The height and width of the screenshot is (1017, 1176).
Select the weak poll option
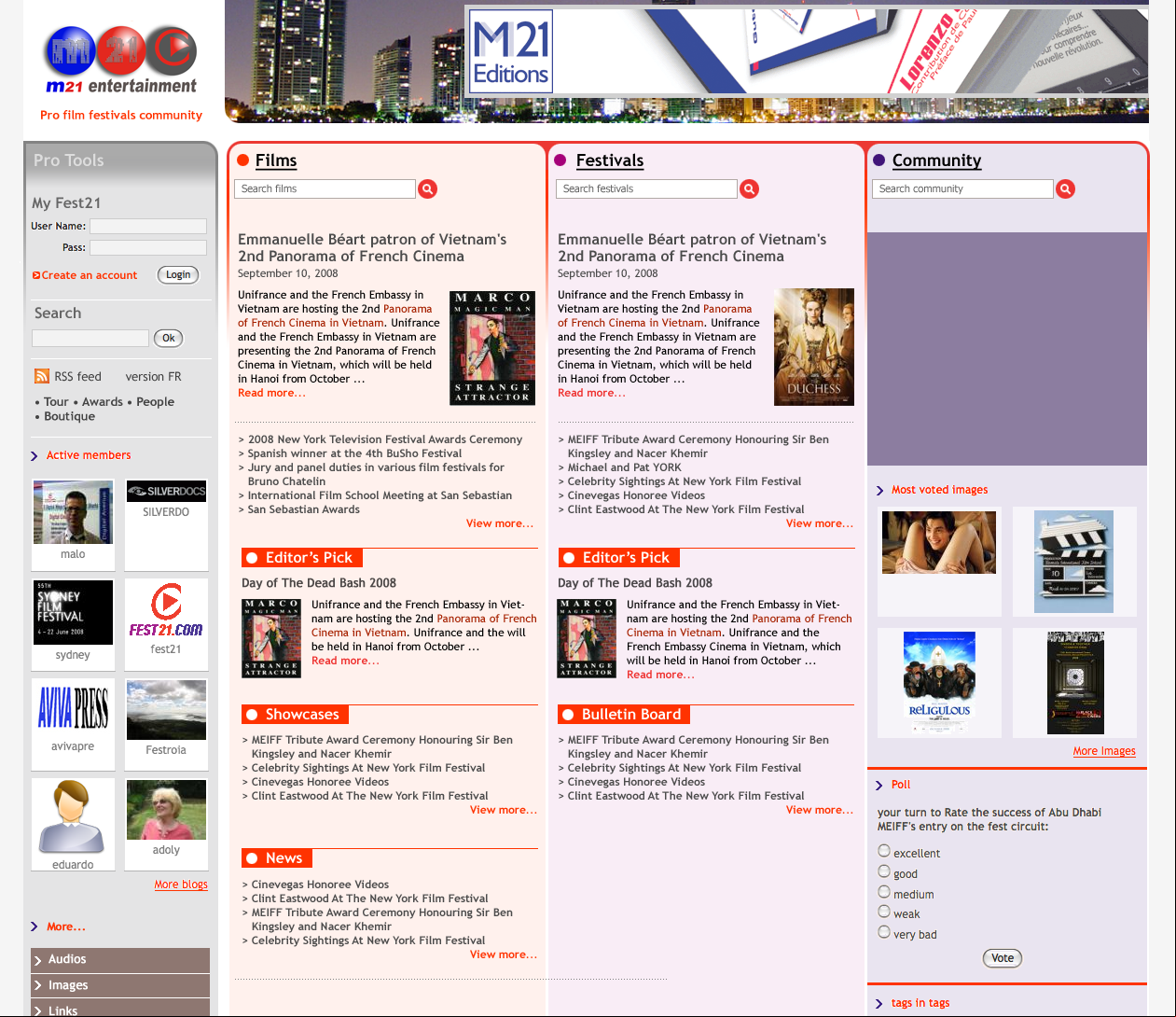[884, 912]
